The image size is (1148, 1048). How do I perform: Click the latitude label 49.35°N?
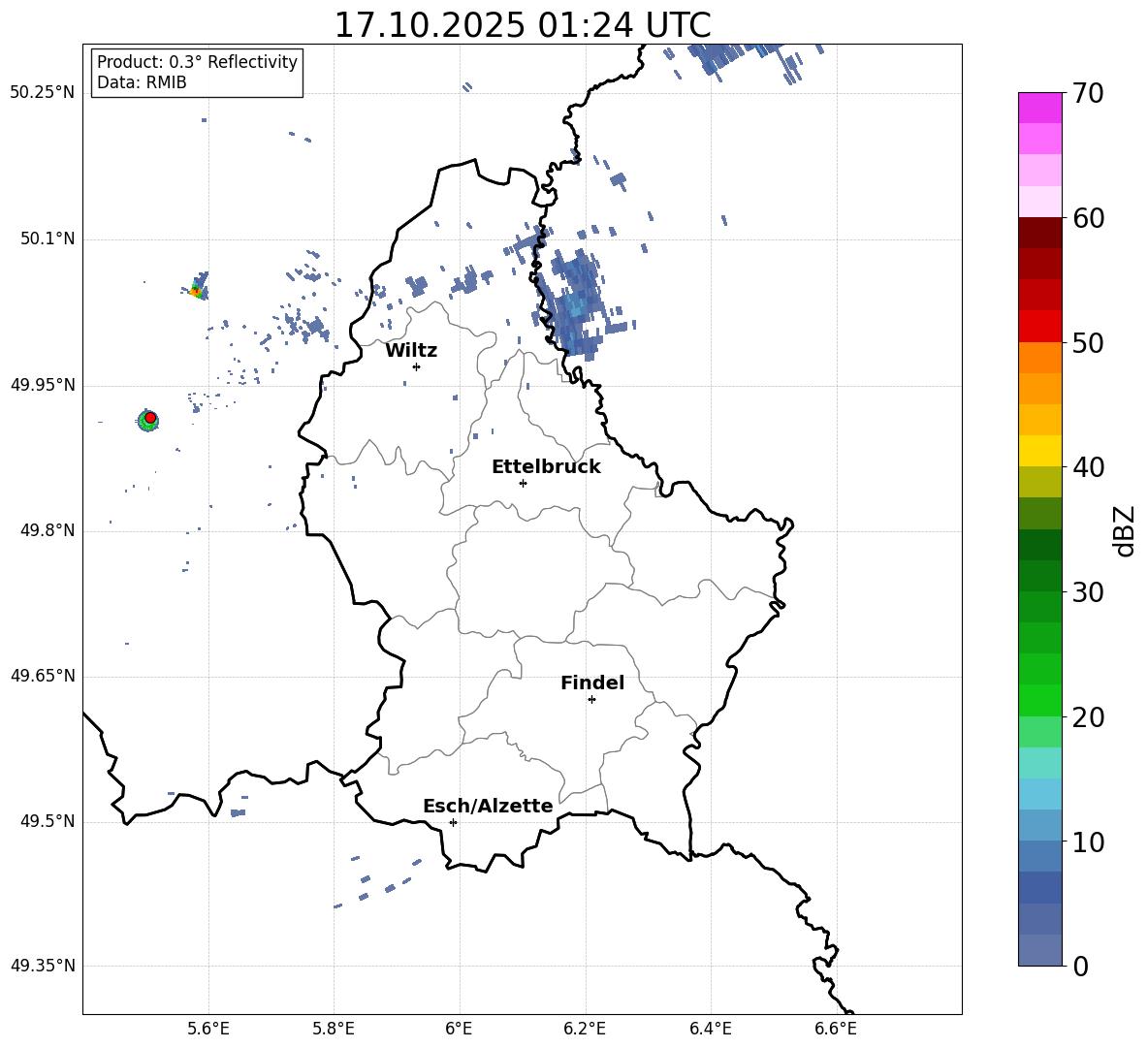click(x=43, y=966)
